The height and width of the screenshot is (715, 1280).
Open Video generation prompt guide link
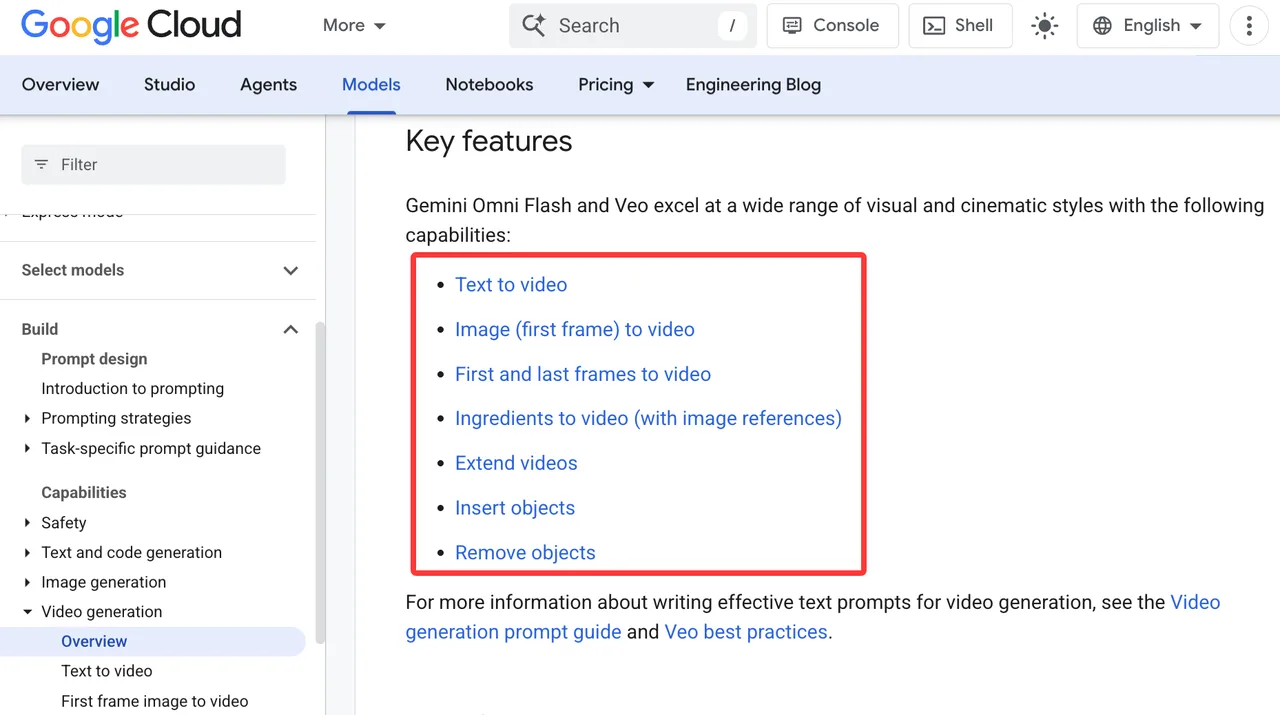point(513,632)
